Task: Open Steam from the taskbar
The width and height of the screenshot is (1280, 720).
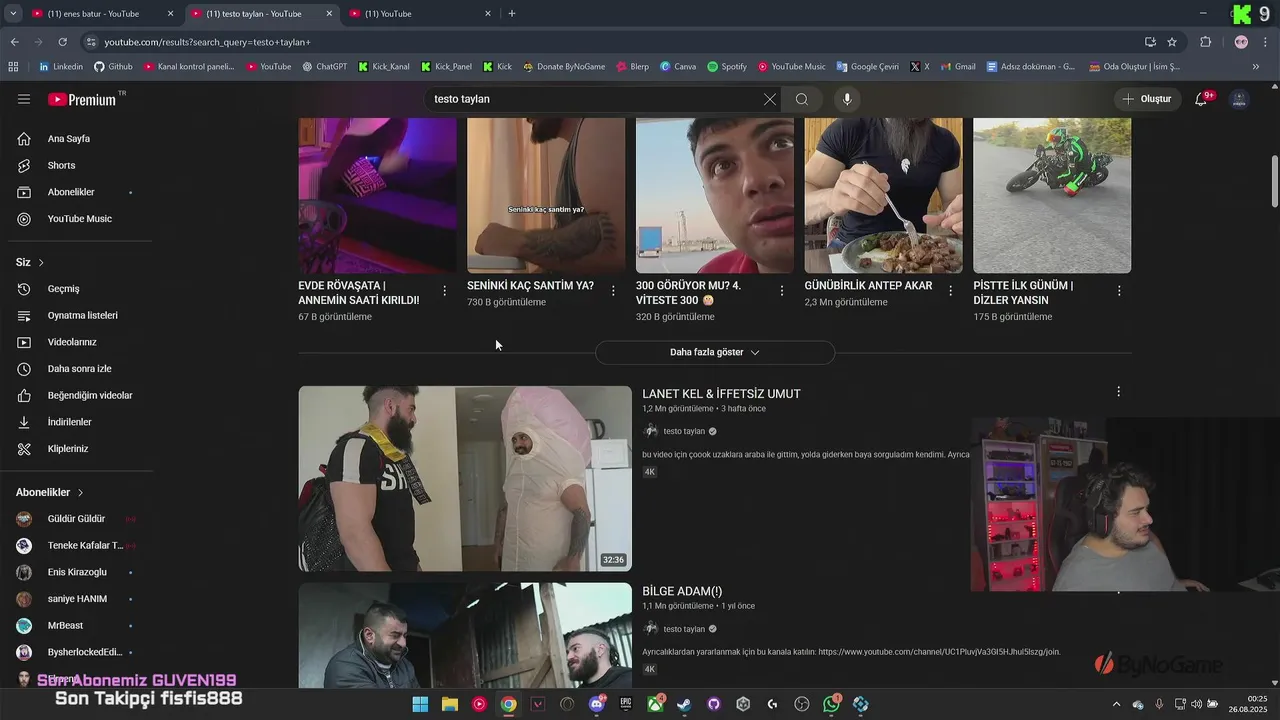Action: pyautogui.click(x=684, y=704)
